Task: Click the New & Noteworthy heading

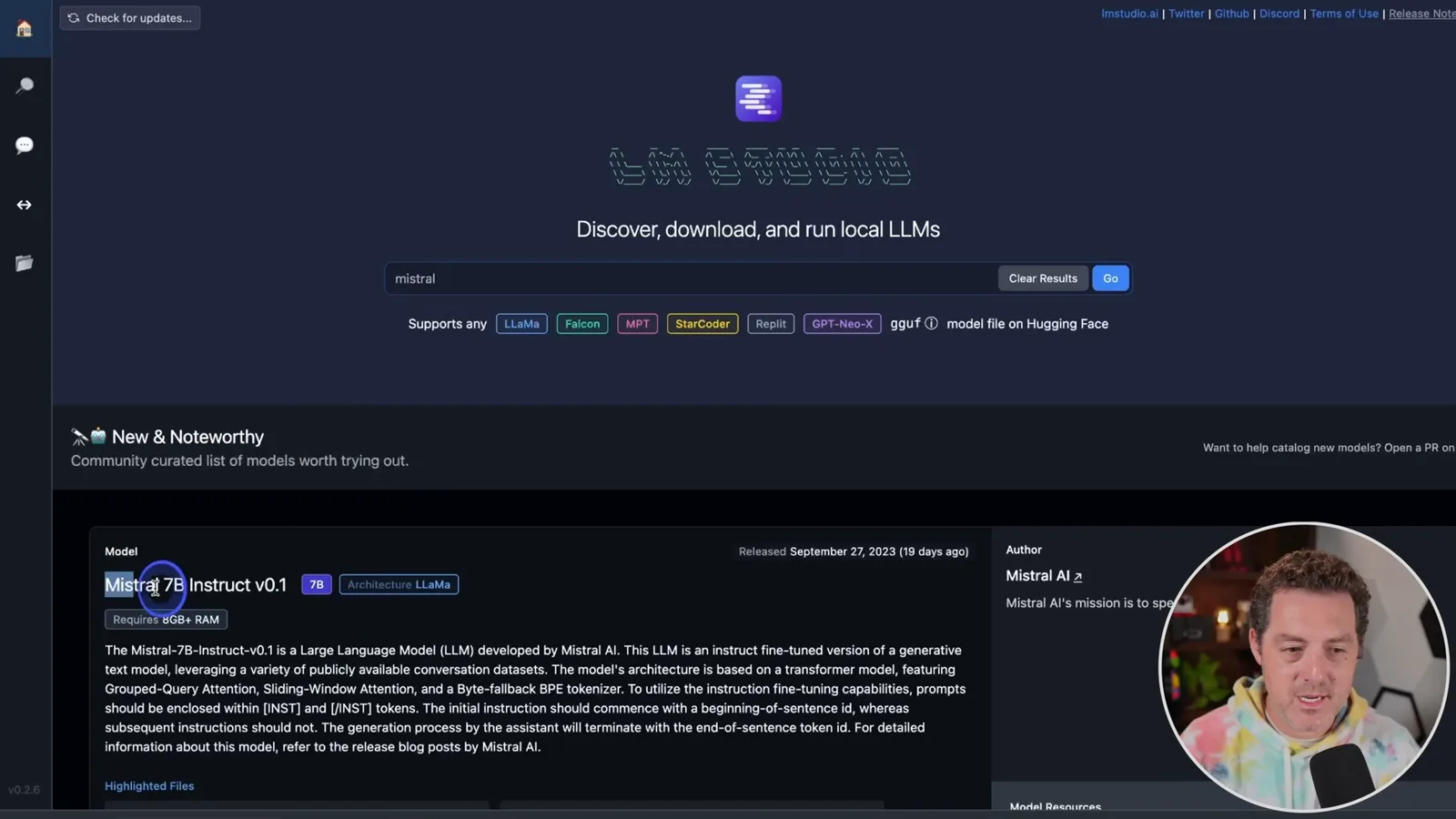Action: (187, 437)
